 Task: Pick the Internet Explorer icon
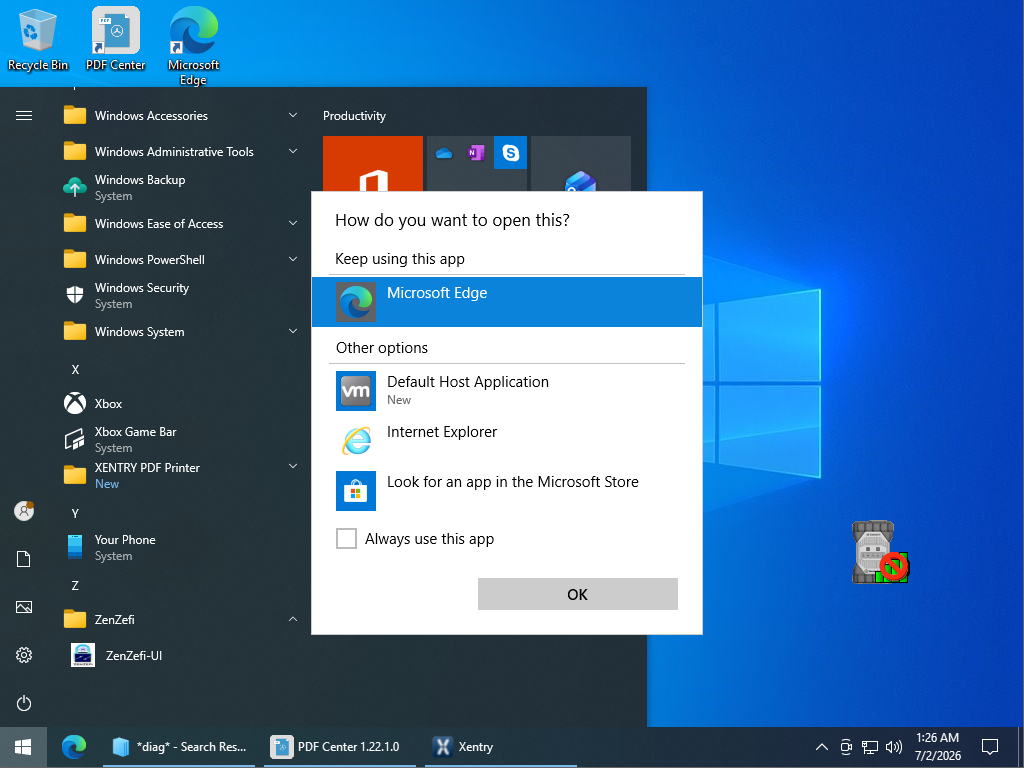point(356,441)
